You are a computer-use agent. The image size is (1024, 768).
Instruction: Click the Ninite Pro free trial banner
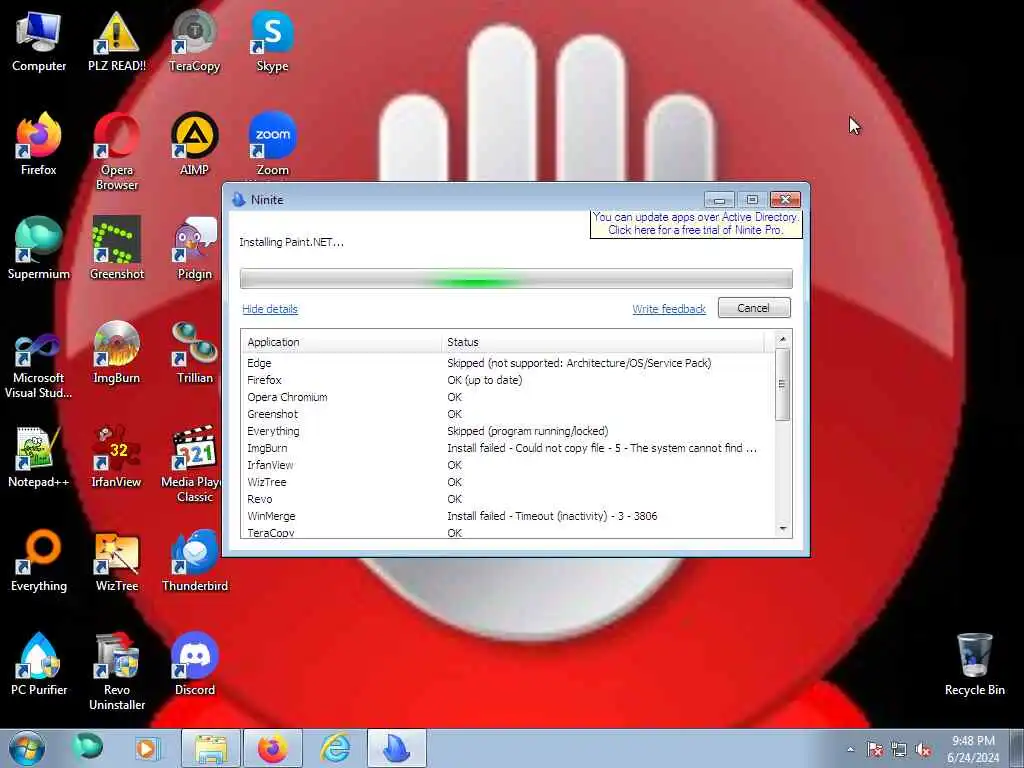pyautogui.click(x=696, y=223)
